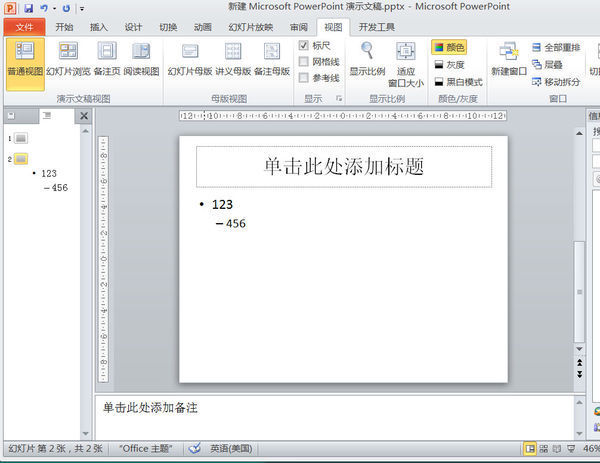Click the spell check status icon
This screenshot has height=463, width=600.
(x=195, y=448)
